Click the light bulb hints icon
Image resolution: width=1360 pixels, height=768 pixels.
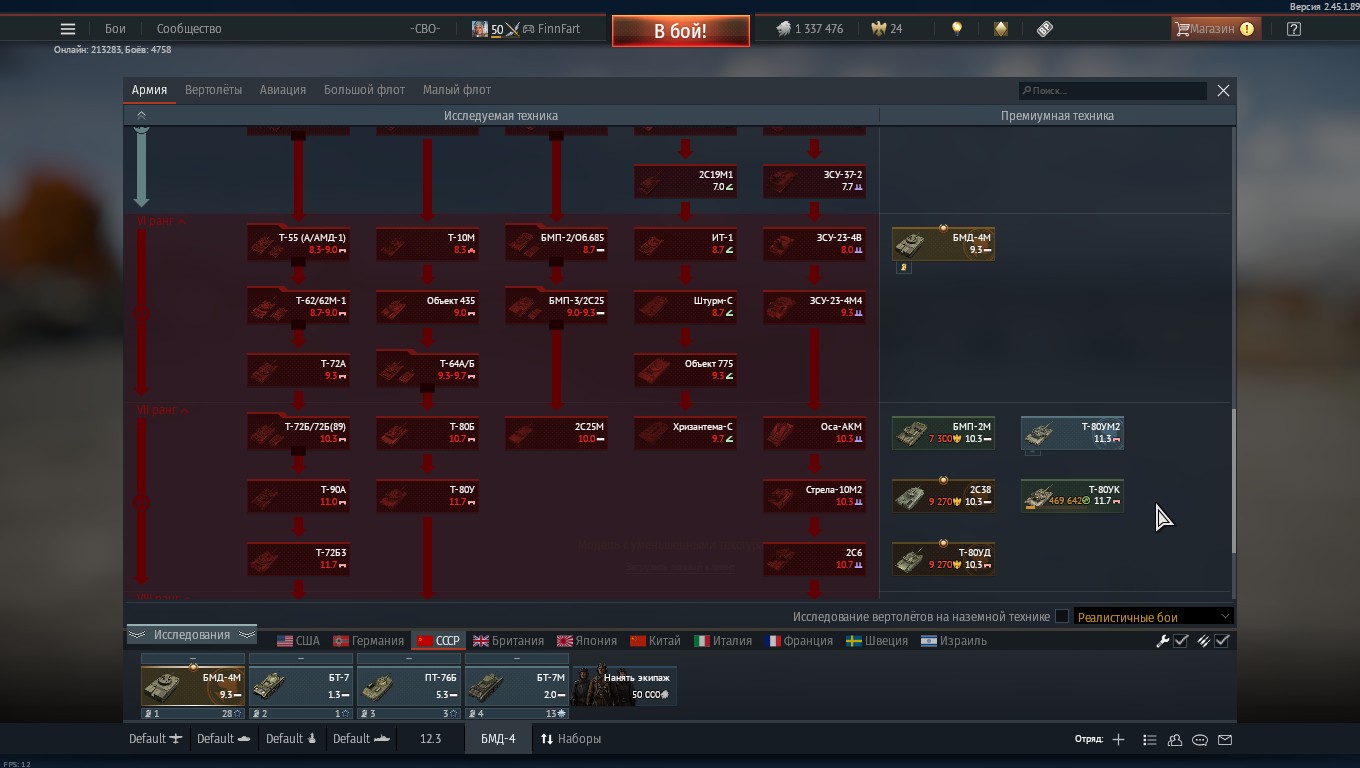(957, 29)
